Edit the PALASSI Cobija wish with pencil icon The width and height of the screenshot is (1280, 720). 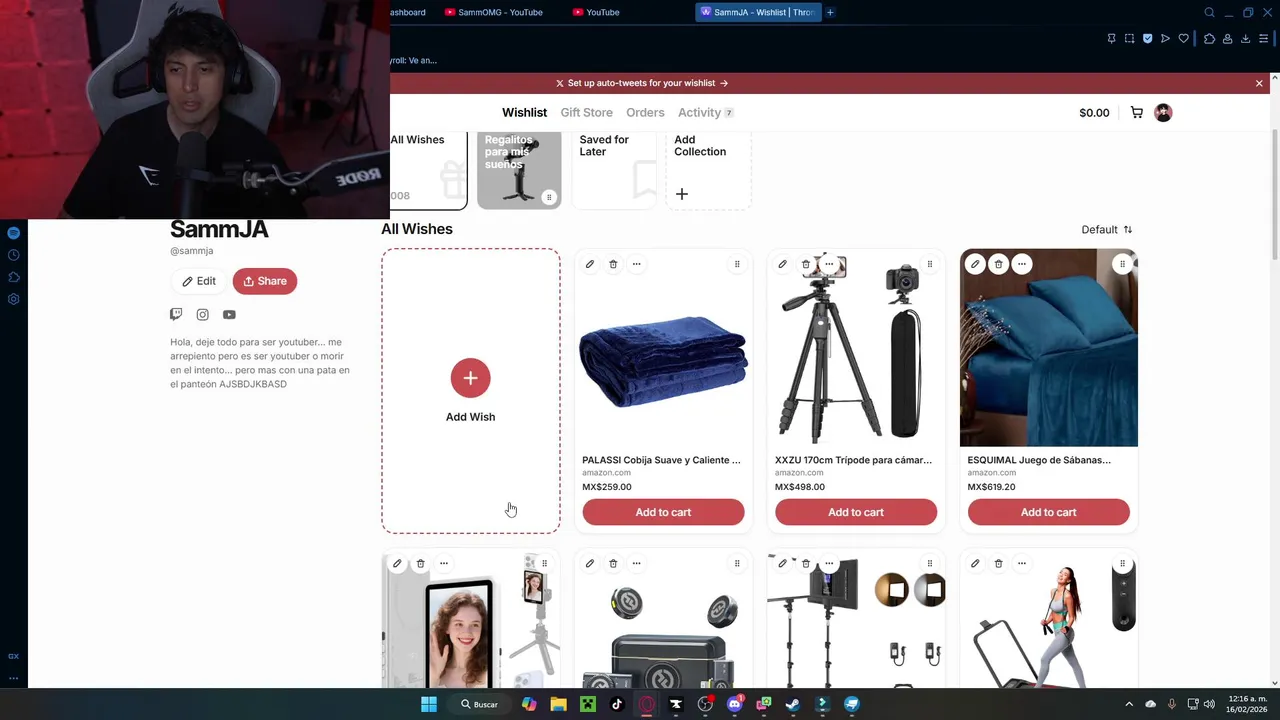click(590, 264)
